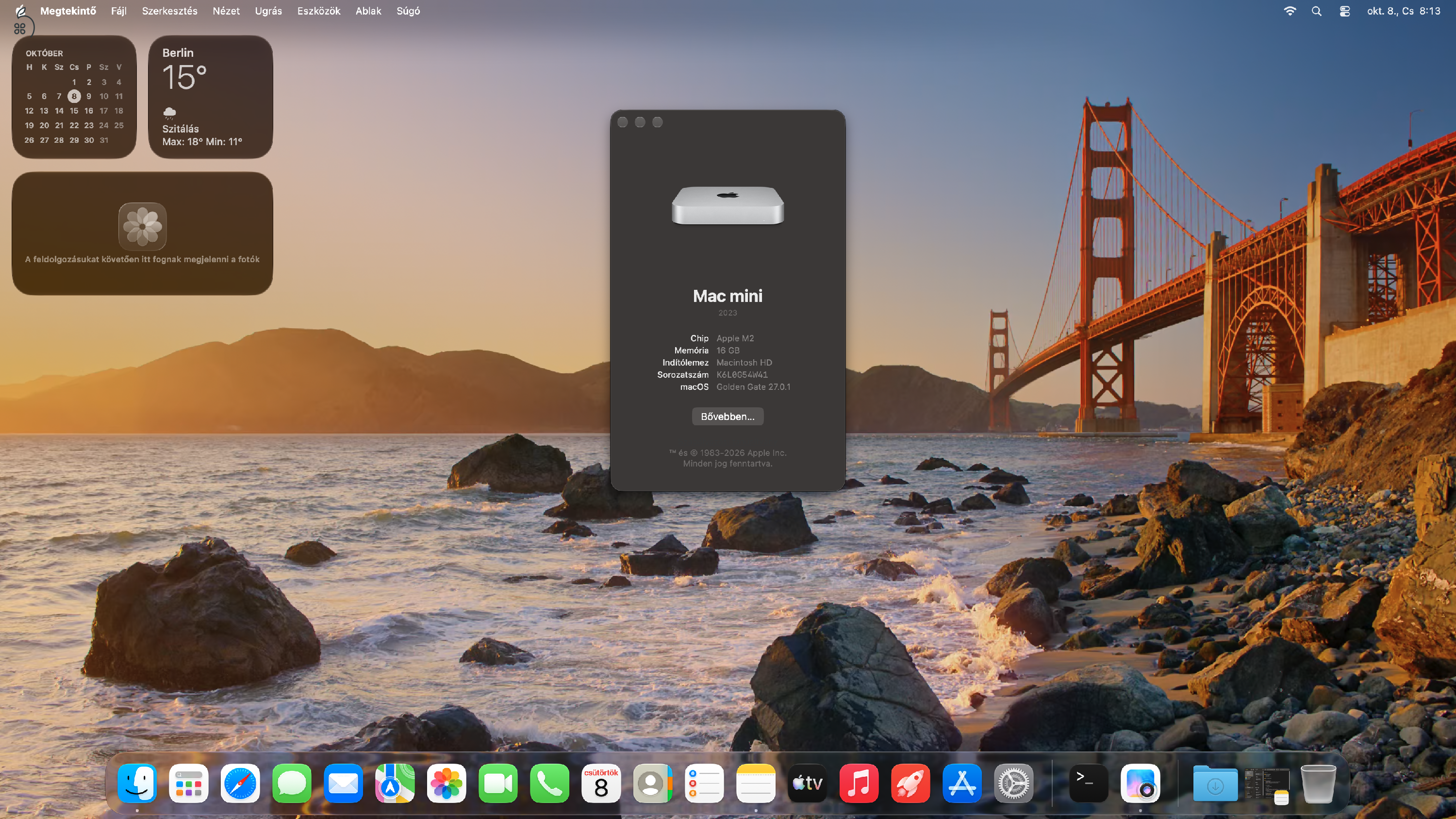The width and height of the screenshot is (1456, 819).
Task: Launch Reminders from the Dock
Action: (x=704, y=784)
